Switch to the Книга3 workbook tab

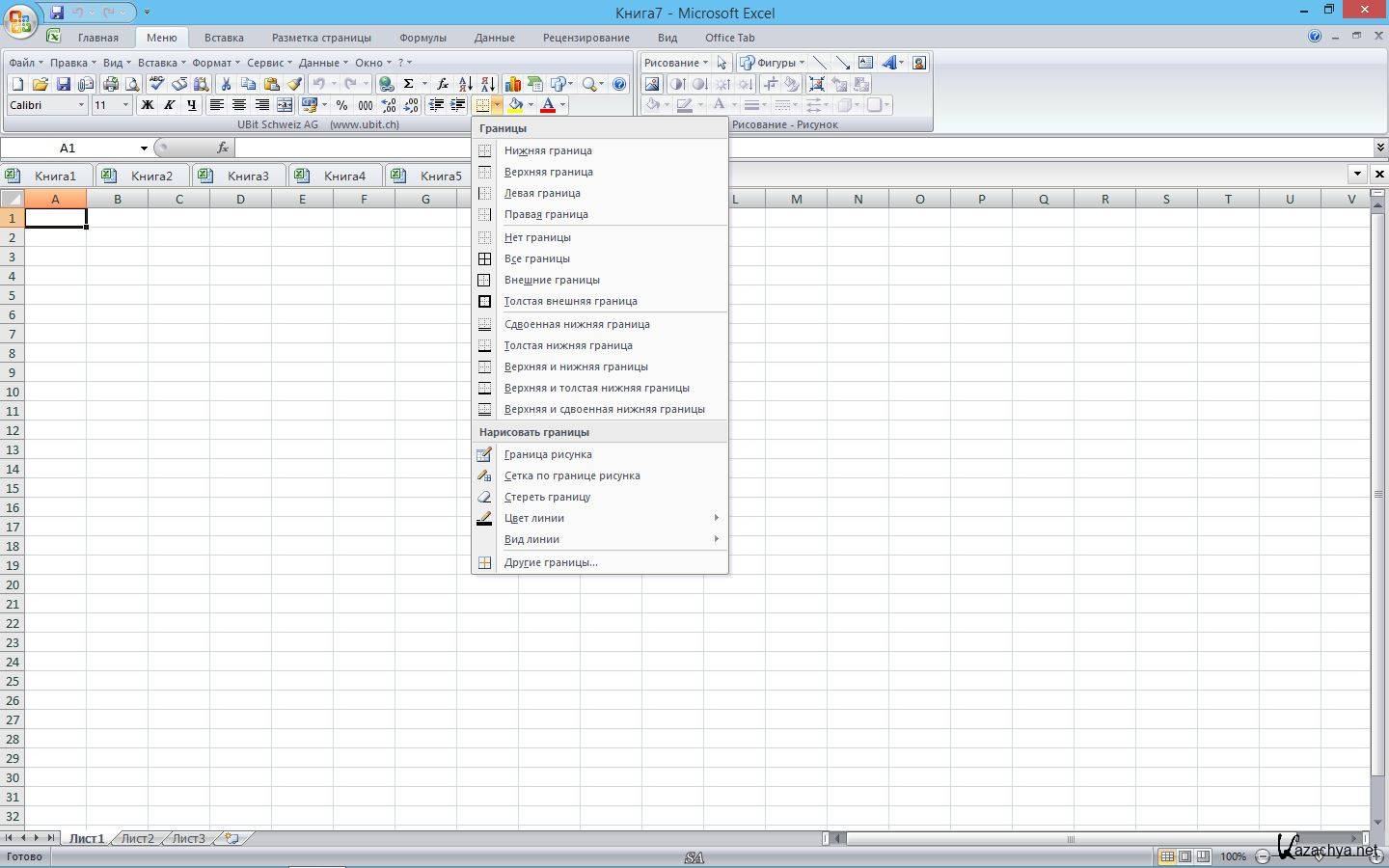248,176
